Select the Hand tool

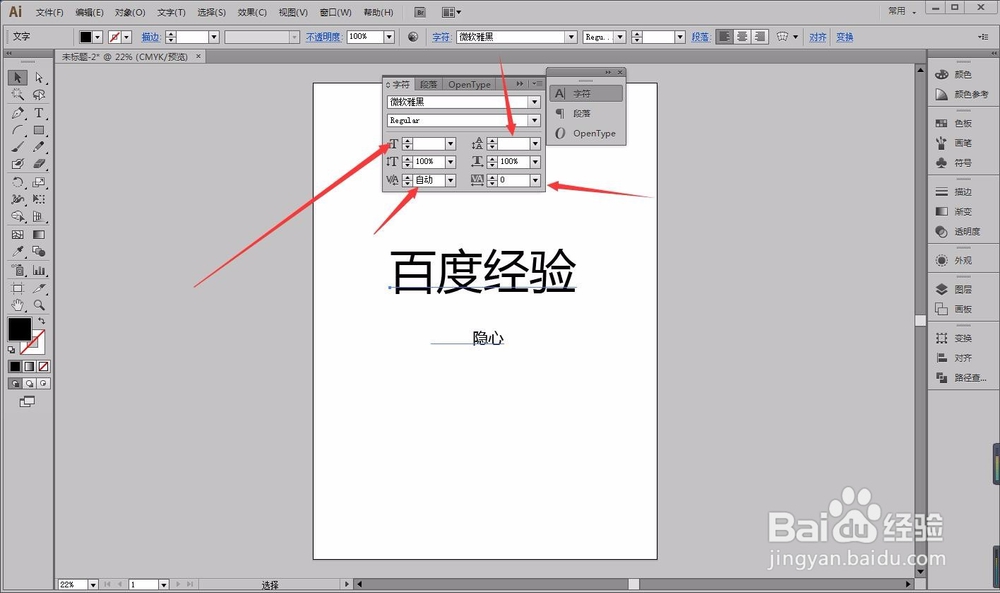[x=17, y=305]
